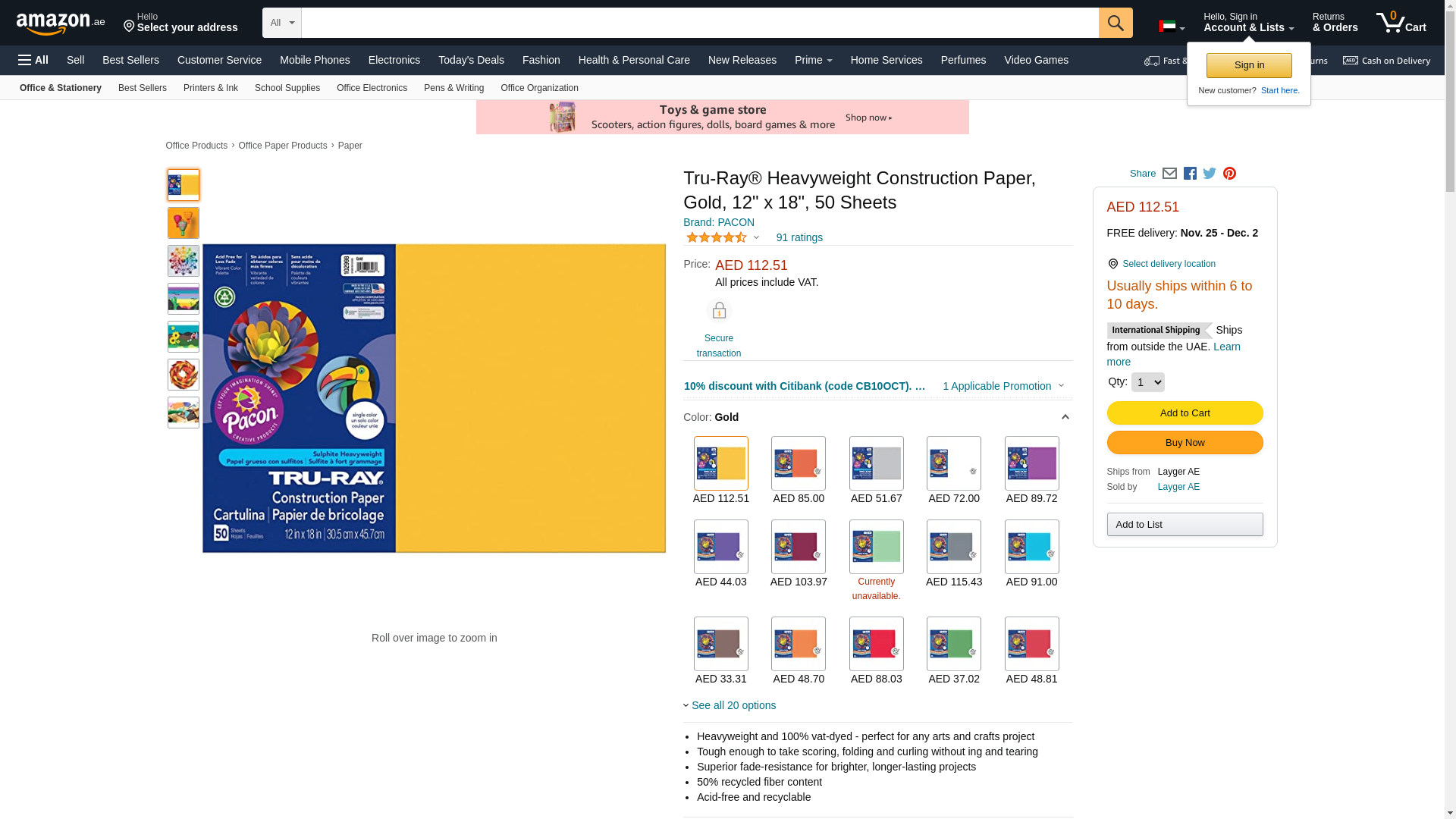Open the 91 ratings link

(799, 237)
